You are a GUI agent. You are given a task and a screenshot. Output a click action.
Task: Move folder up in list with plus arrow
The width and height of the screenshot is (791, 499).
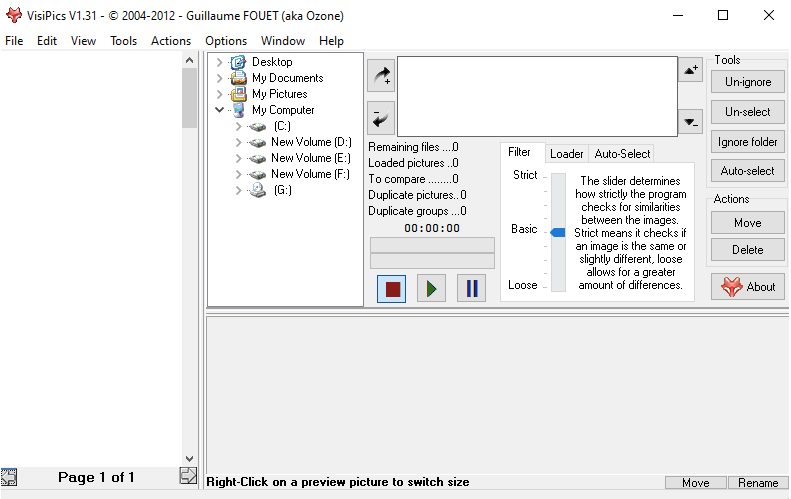coord(691,70)
